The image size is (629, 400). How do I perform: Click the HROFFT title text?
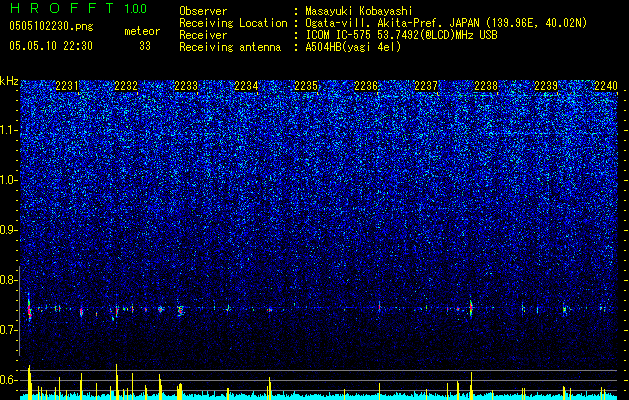click(62, 8)
